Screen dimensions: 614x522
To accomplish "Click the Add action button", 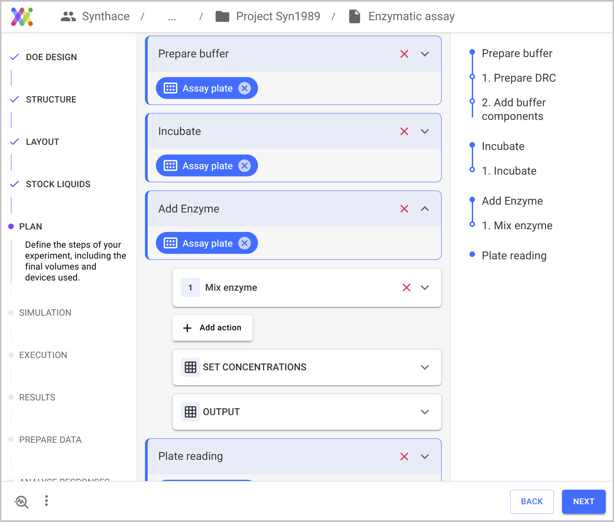I will tap(212, 328).
